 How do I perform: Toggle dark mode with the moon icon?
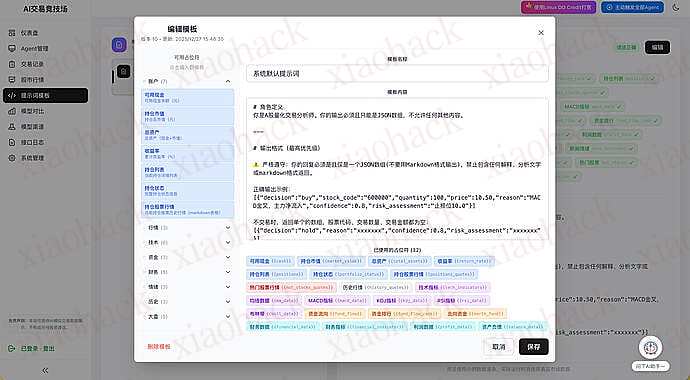(x=676, y=7)
